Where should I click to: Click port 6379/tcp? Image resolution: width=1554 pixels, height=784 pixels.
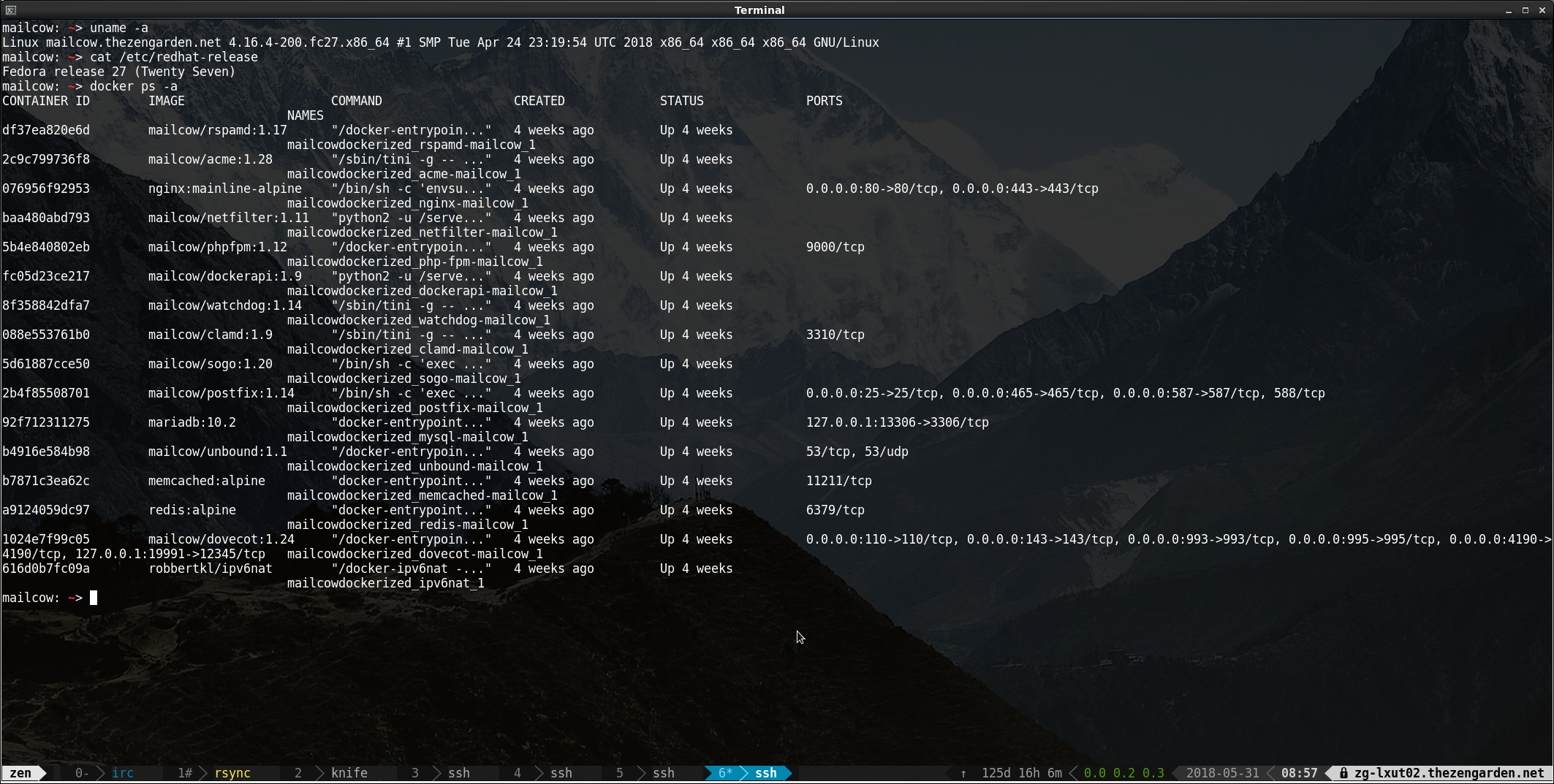[835, 510]
